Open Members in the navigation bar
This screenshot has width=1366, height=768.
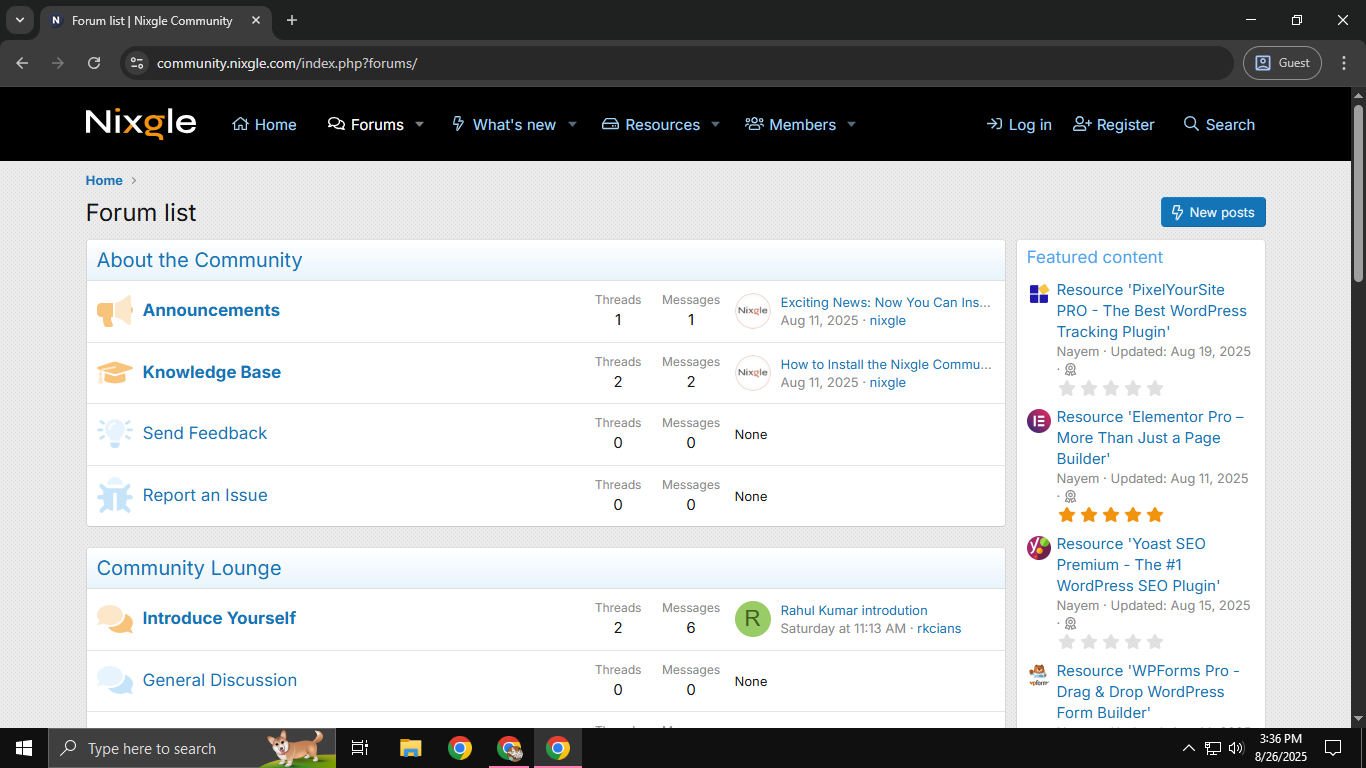790,125
